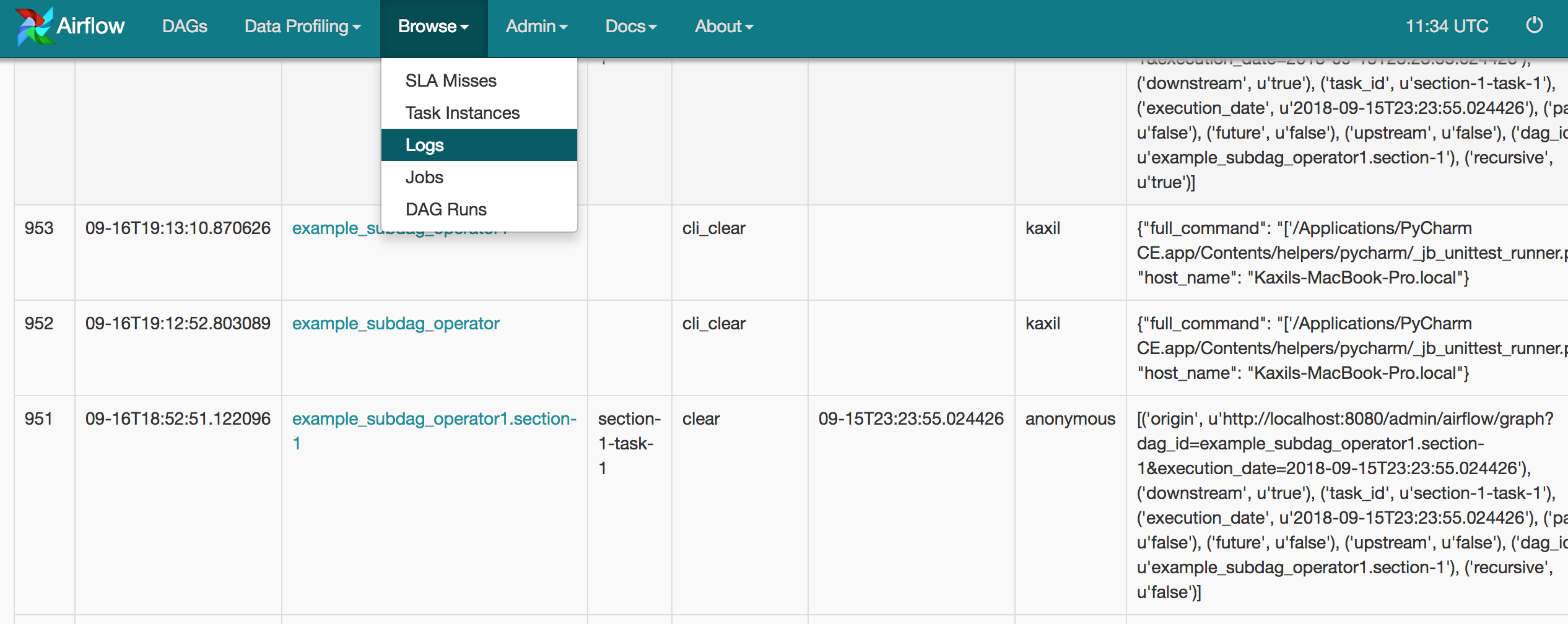Click the 11:34 UTC clock

[1447, 26]
